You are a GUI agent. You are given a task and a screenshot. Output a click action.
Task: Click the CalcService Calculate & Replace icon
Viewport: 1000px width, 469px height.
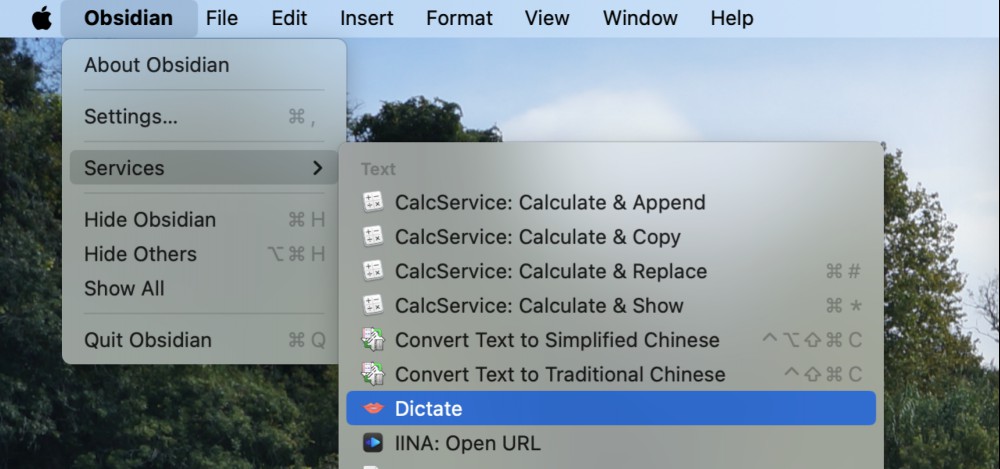tap(373, 271)
